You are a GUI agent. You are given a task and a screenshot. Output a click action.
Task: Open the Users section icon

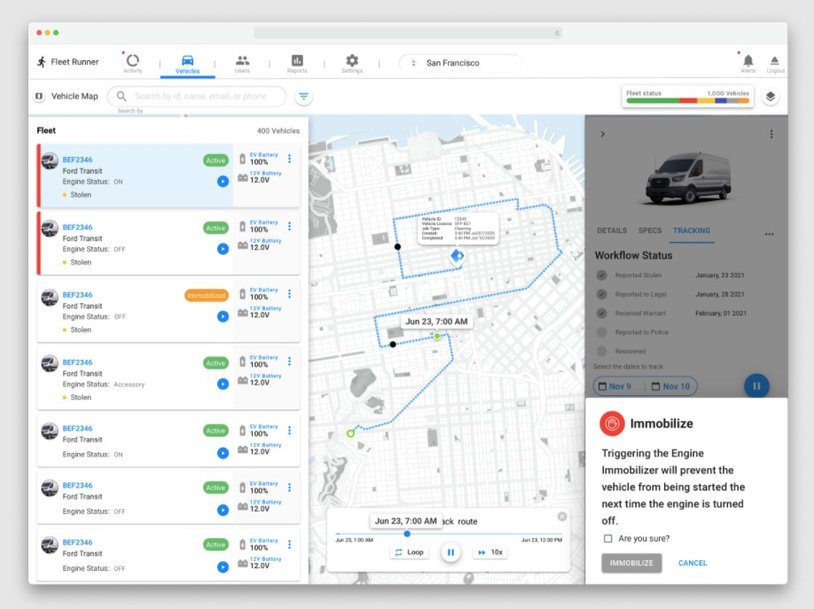(242, 63)
